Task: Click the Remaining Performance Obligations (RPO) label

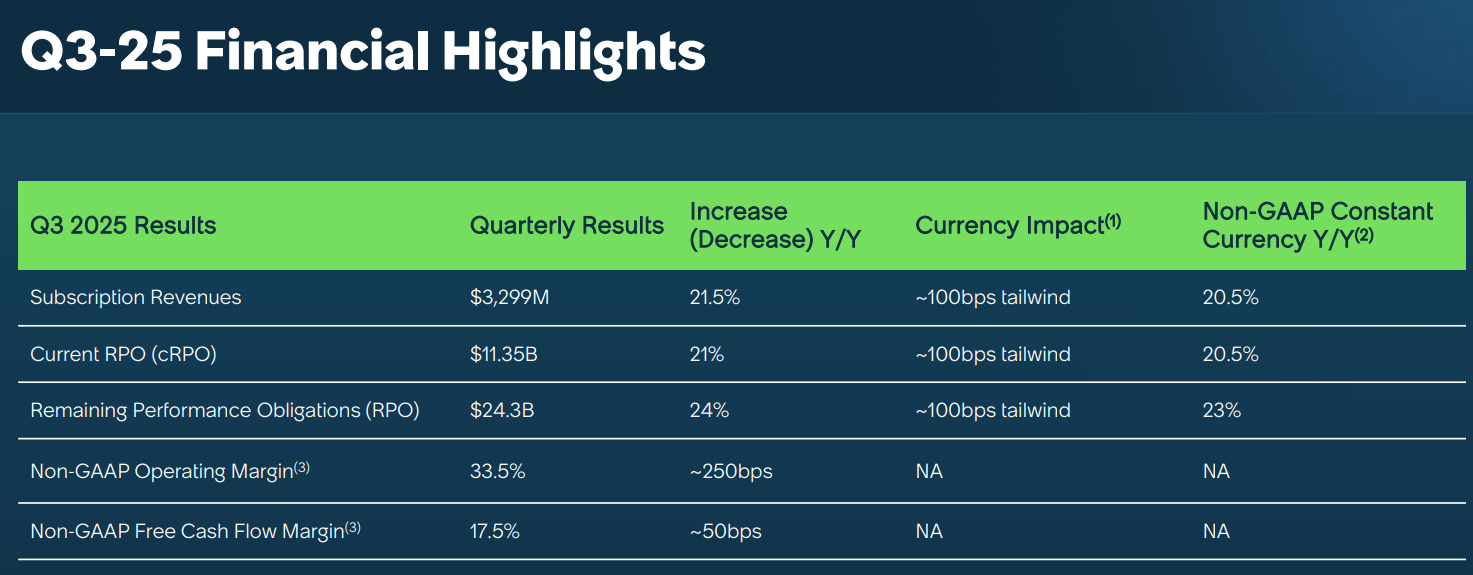Action: pos(225,410)
